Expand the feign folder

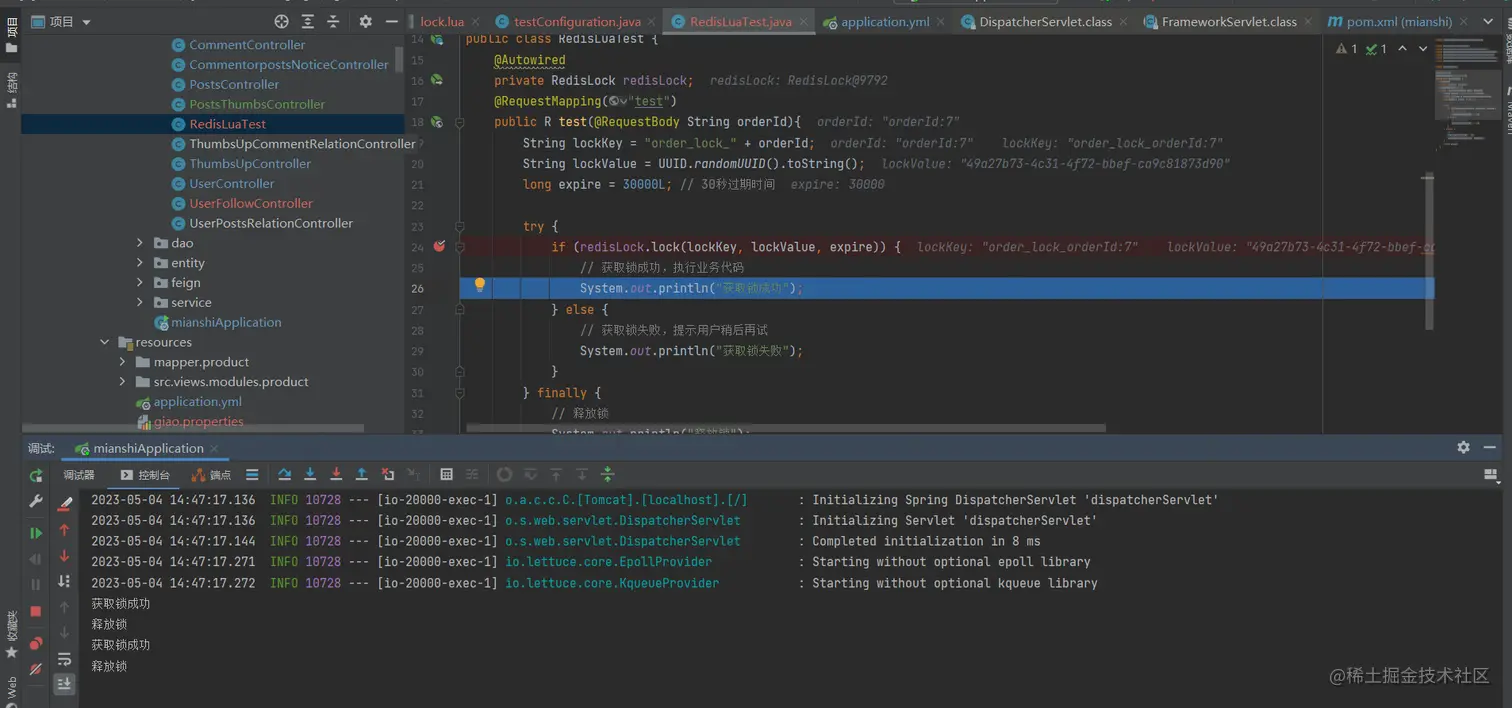coord(141,283)
